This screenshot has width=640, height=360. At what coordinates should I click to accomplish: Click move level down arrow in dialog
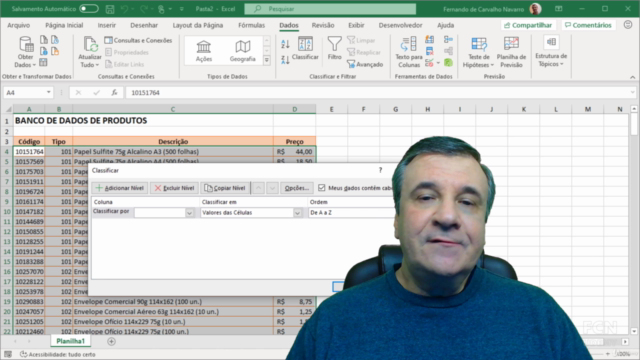(272, 188)
